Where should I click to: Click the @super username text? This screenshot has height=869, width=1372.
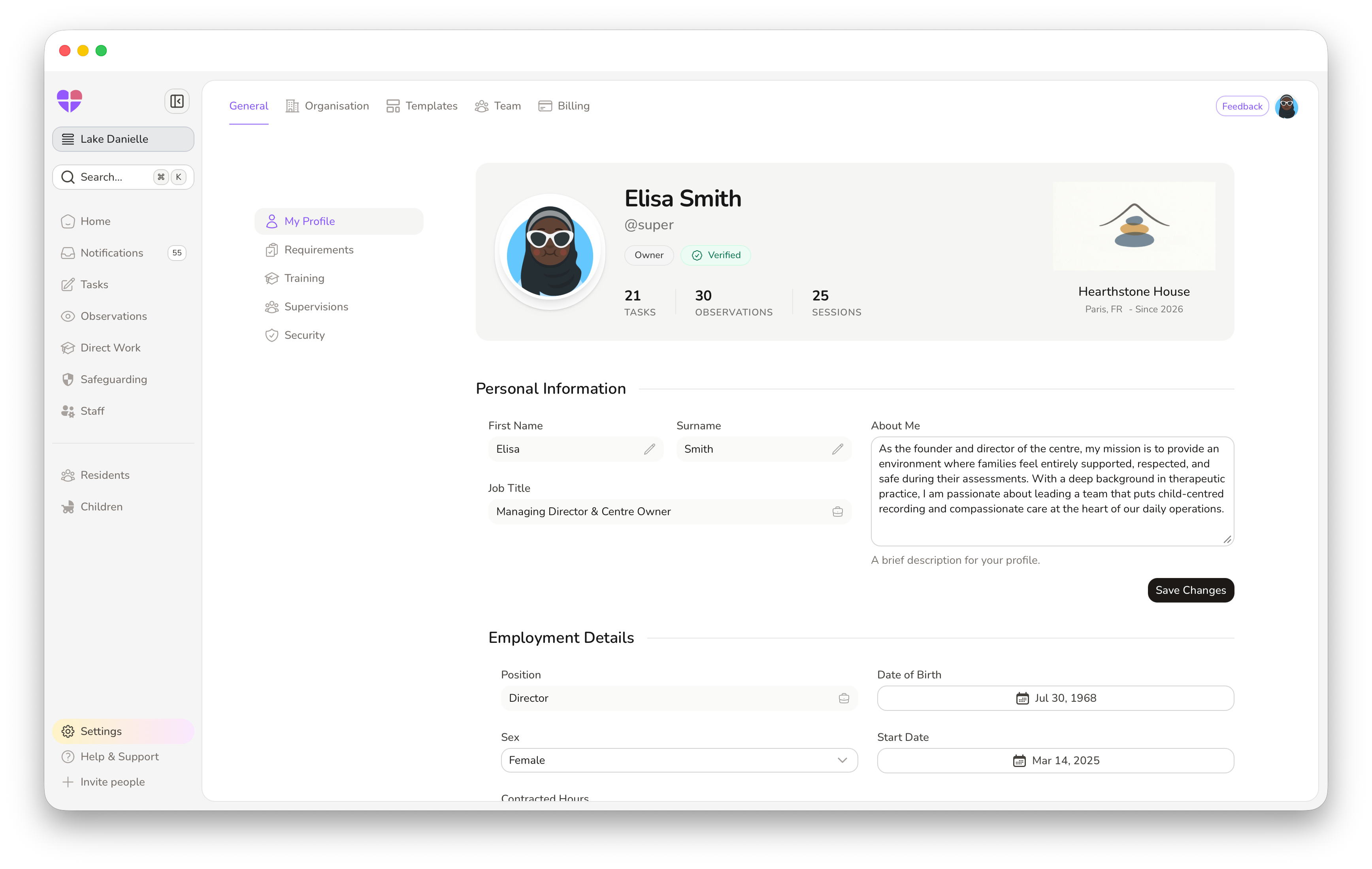pyautogui.click(x=649, y=225)
